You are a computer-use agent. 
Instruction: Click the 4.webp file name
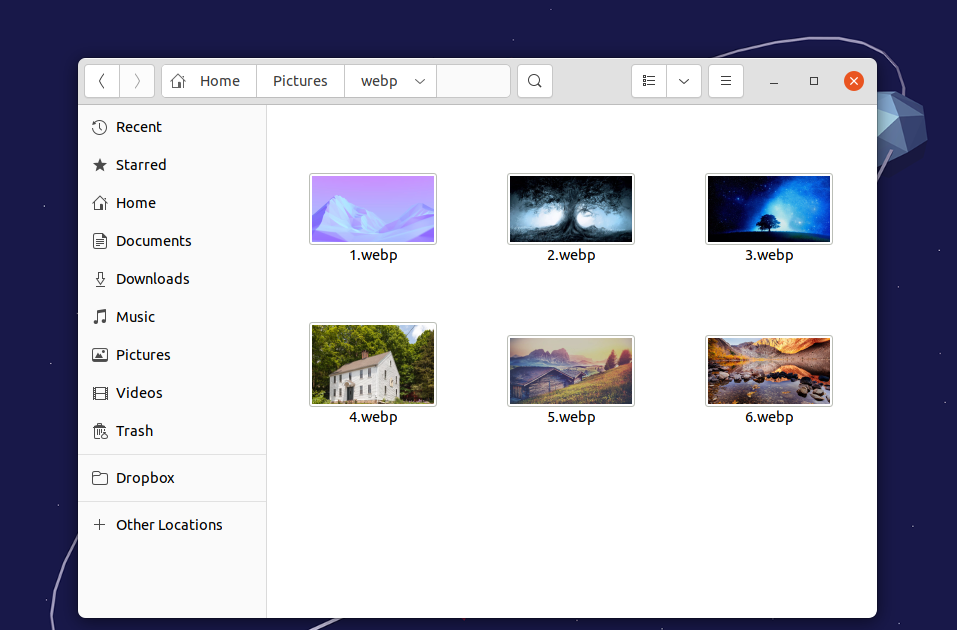(373, 418)
